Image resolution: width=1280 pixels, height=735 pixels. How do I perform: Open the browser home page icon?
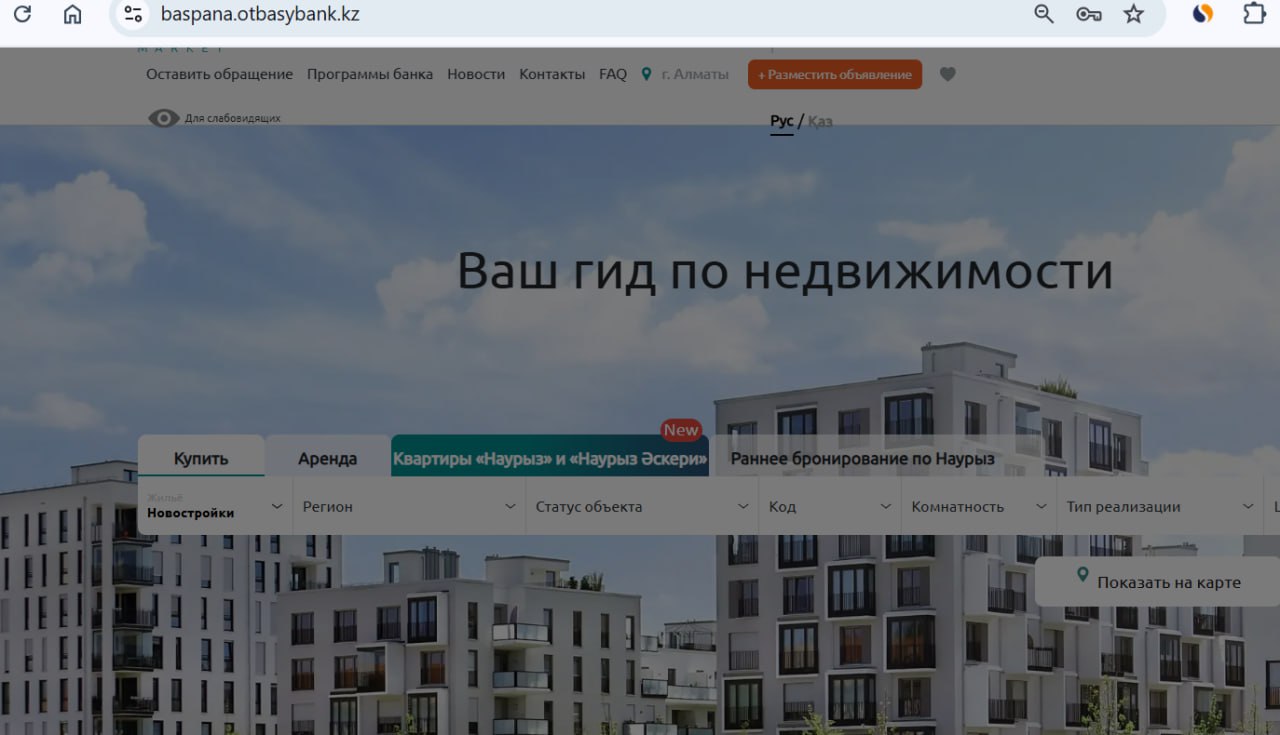click(72, 14)
